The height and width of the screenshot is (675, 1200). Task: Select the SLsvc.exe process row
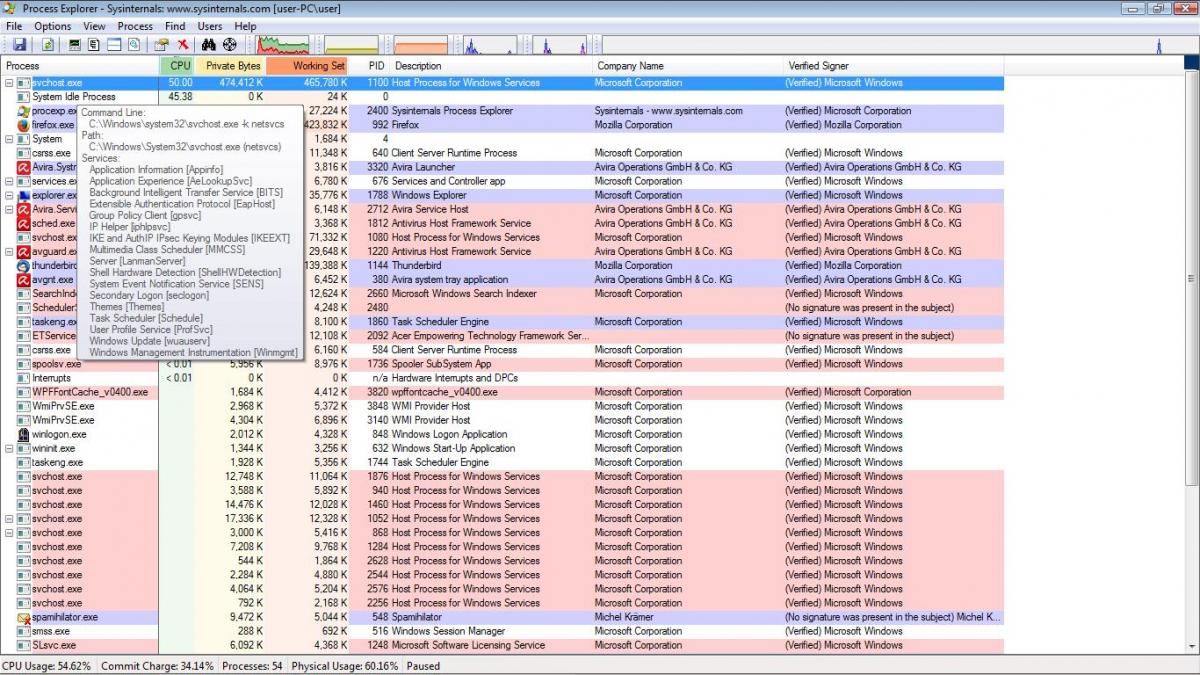click(x=502, y=645)
